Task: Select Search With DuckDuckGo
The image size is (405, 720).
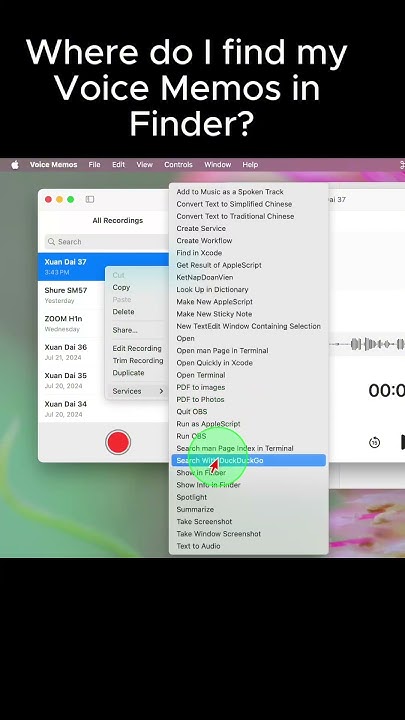Action: [x=248, y=461]
